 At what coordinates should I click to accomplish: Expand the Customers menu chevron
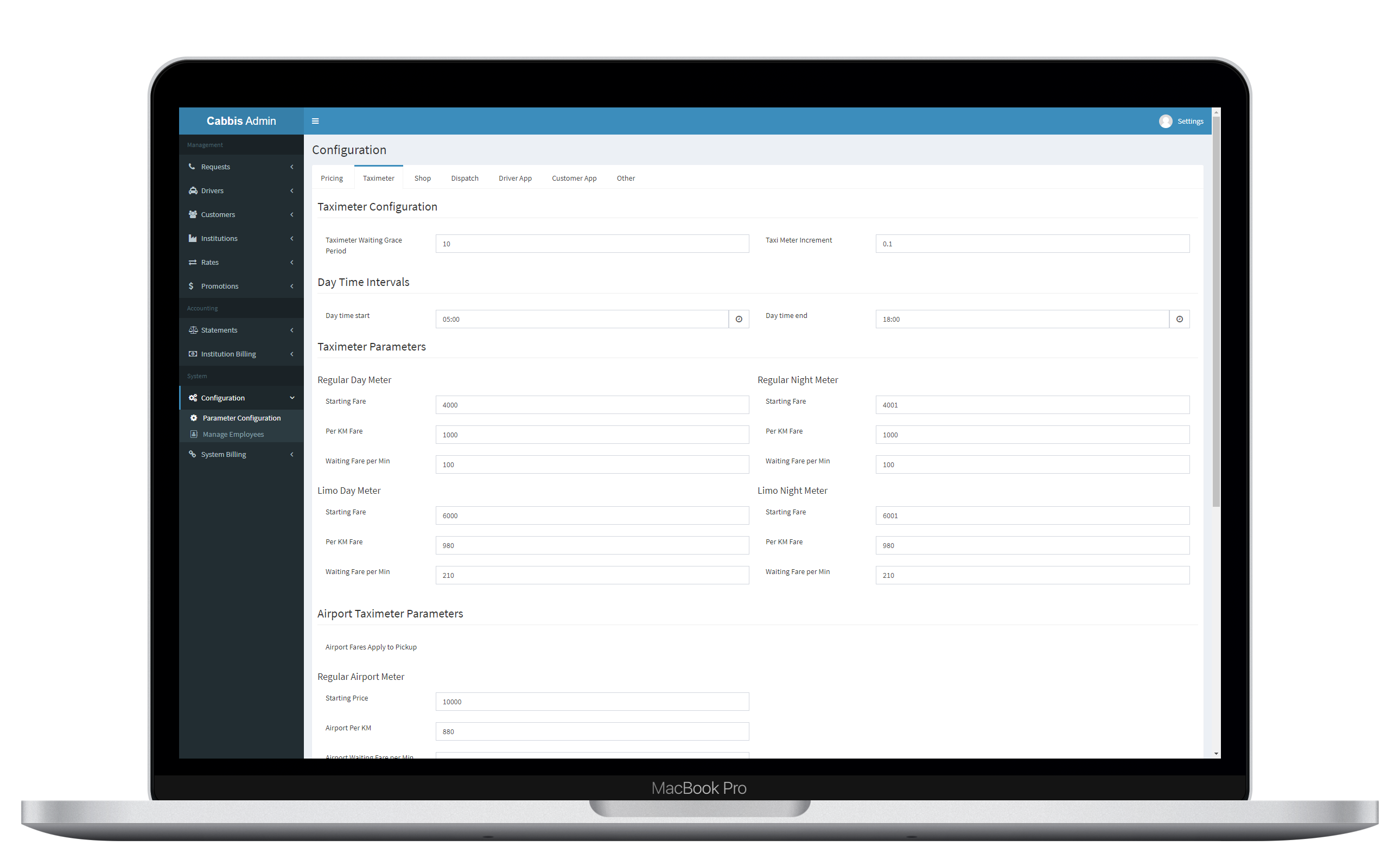(x=292, y=214)
